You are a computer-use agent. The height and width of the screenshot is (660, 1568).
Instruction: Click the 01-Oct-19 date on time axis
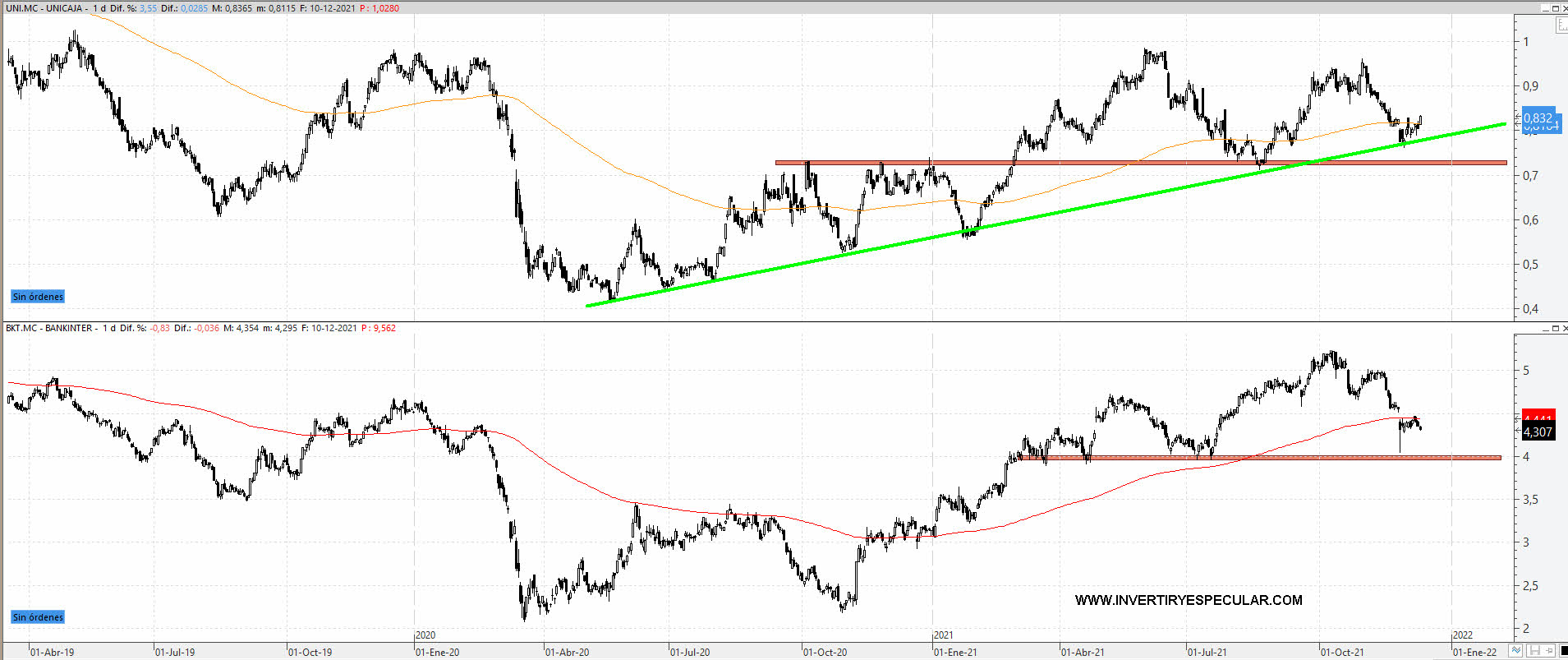pyautogui.click(x=310, y=652)
